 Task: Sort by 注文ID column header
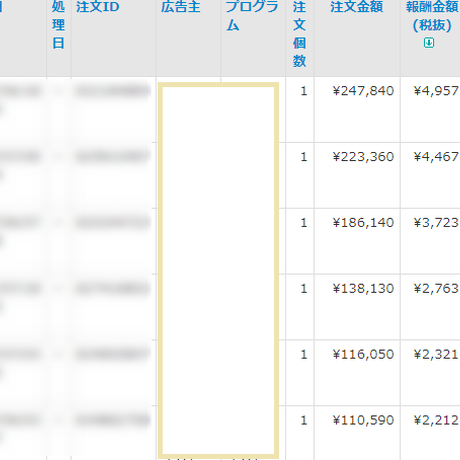tap(98, 7)
